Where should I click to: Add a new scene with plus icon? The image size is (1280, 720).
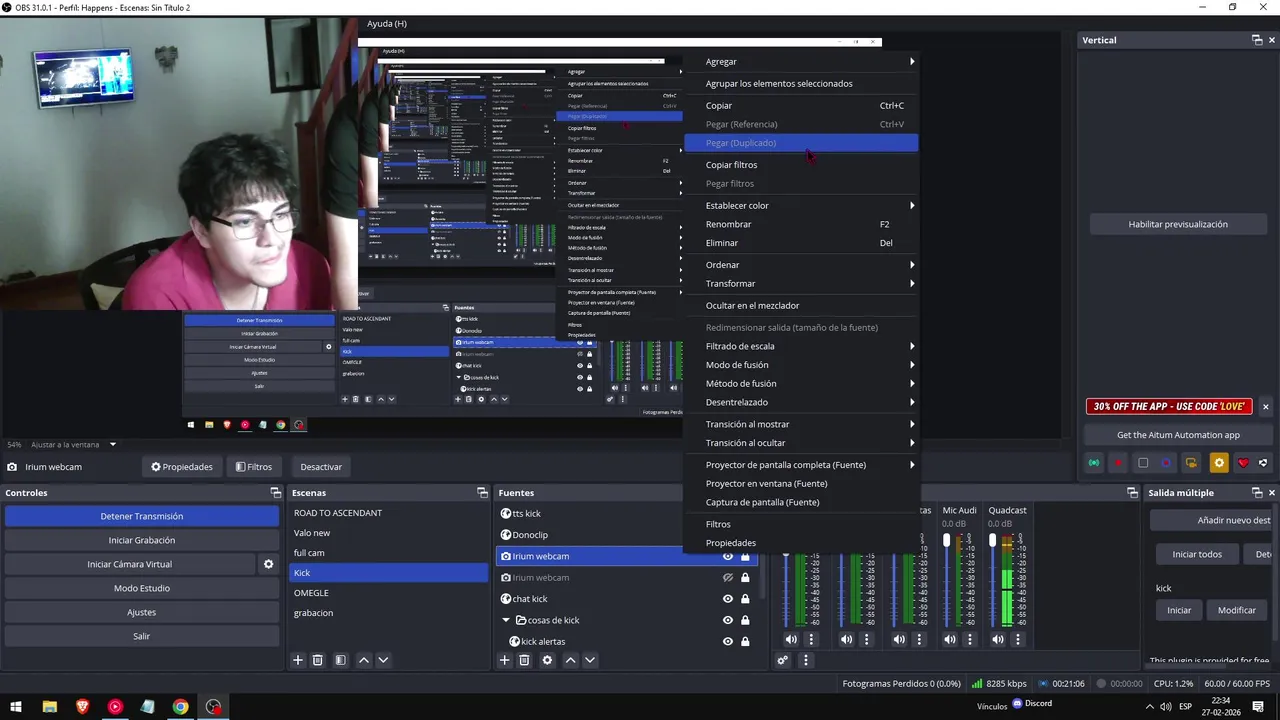tap(297, 660)
